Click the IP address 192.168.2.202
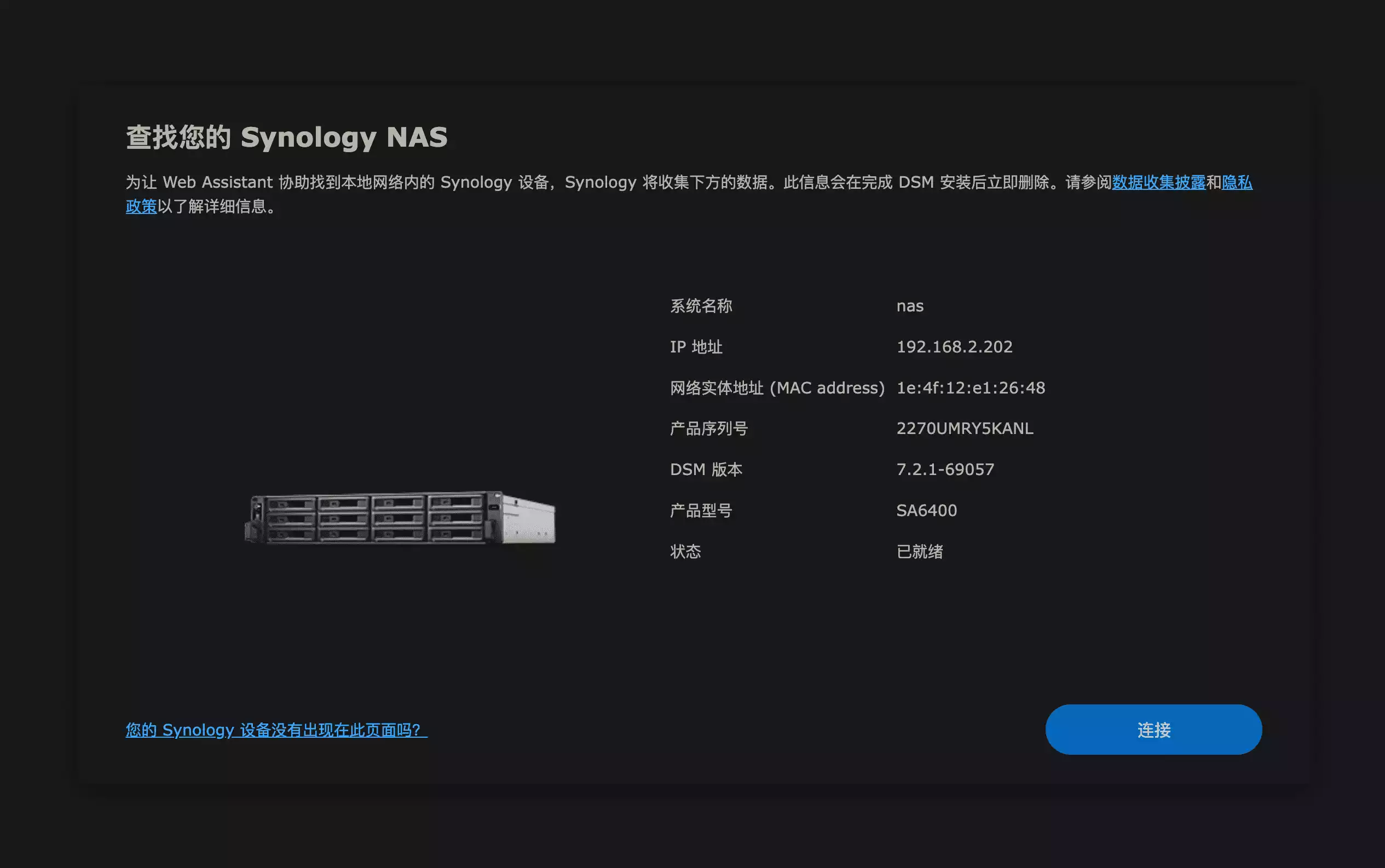The image size is (1385, 868). (x=954, y=347)
